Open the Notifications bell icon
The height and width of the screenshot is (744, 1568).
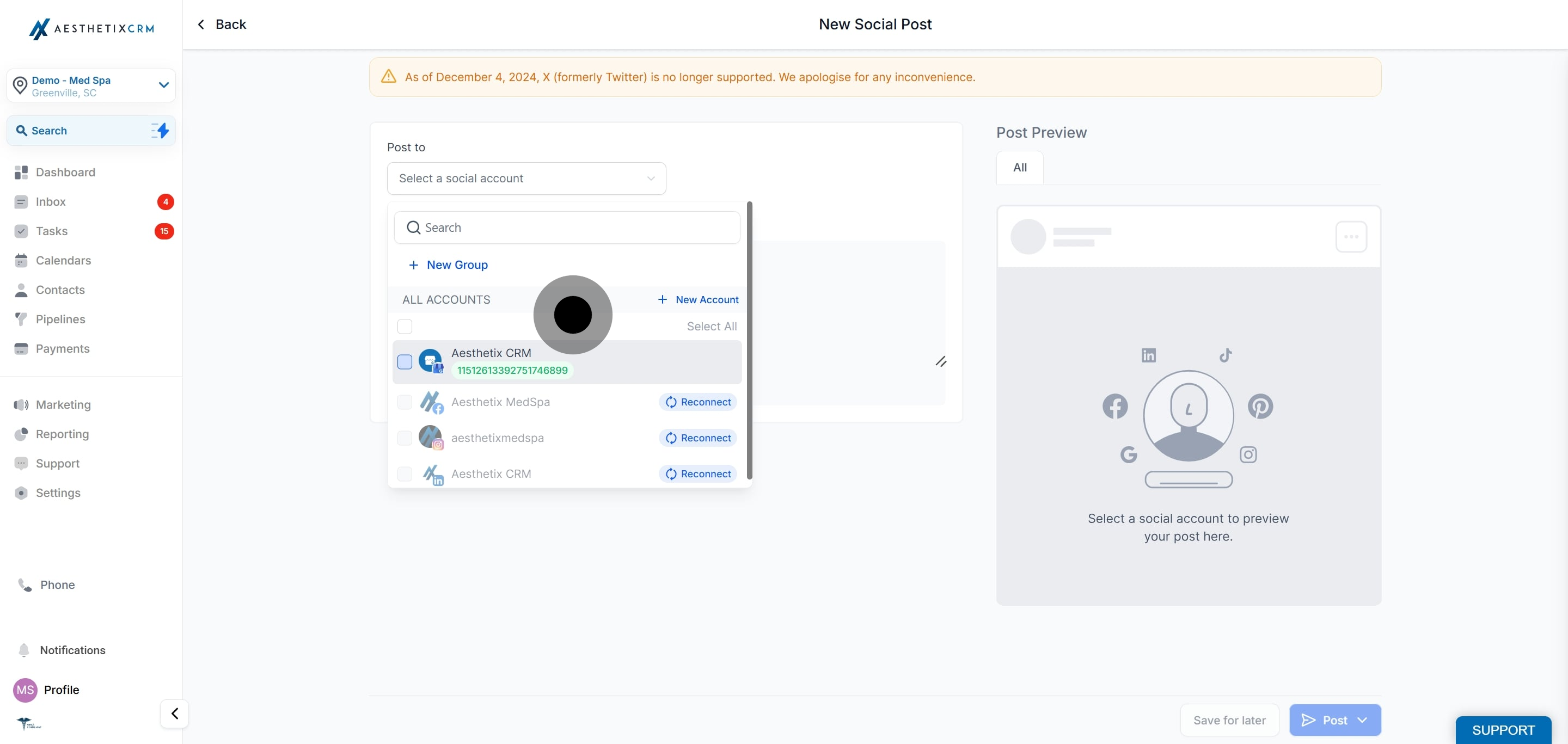24,650
